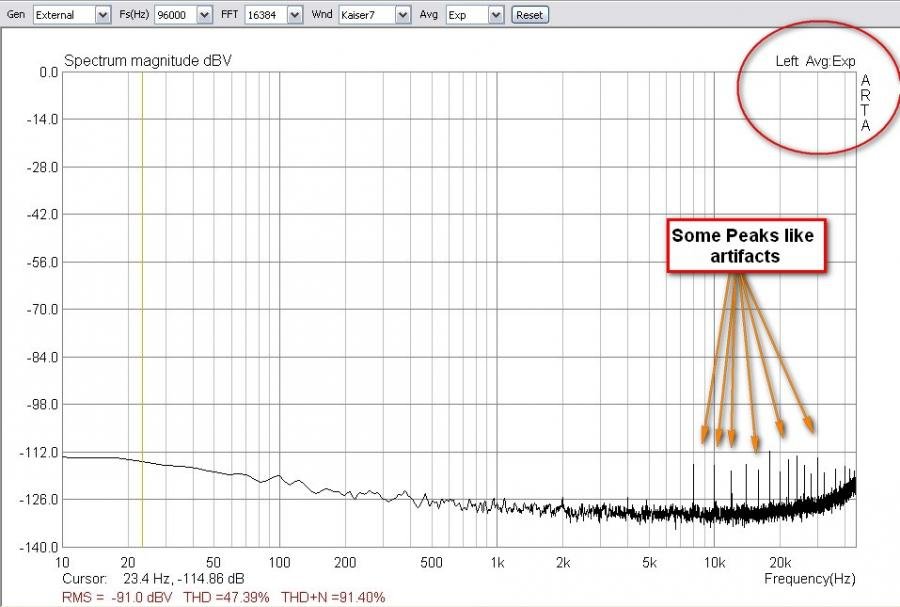Click the 'Left Avg:Exp' channel label

point(815,61)
